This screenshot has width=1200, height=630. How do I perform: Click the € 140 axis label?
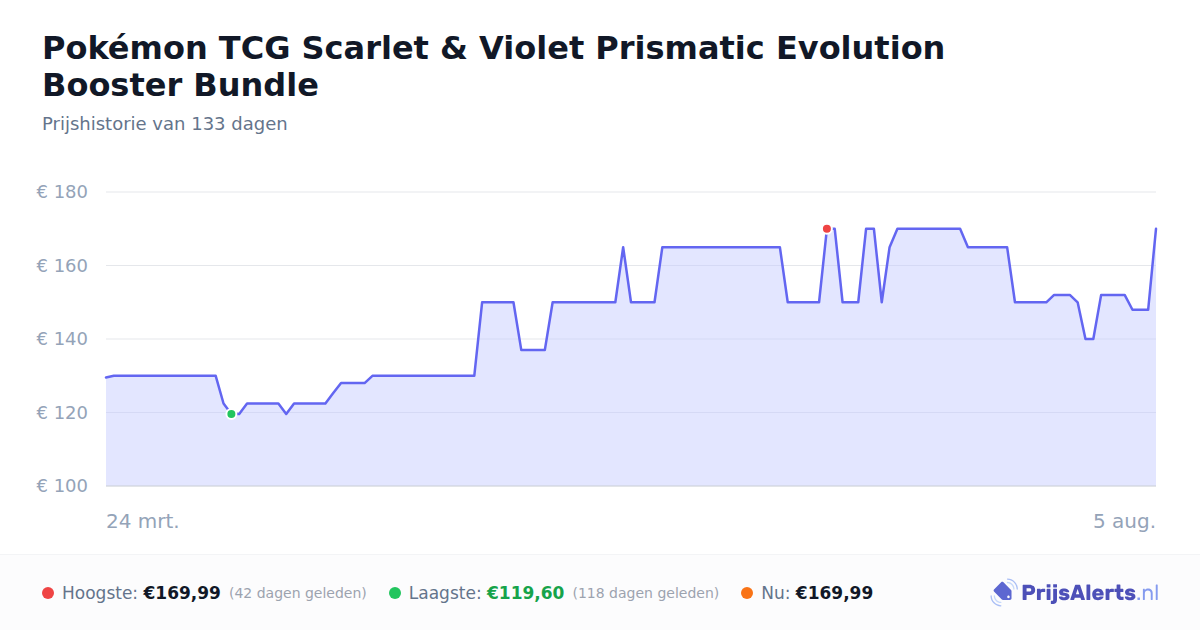point(63,339)
